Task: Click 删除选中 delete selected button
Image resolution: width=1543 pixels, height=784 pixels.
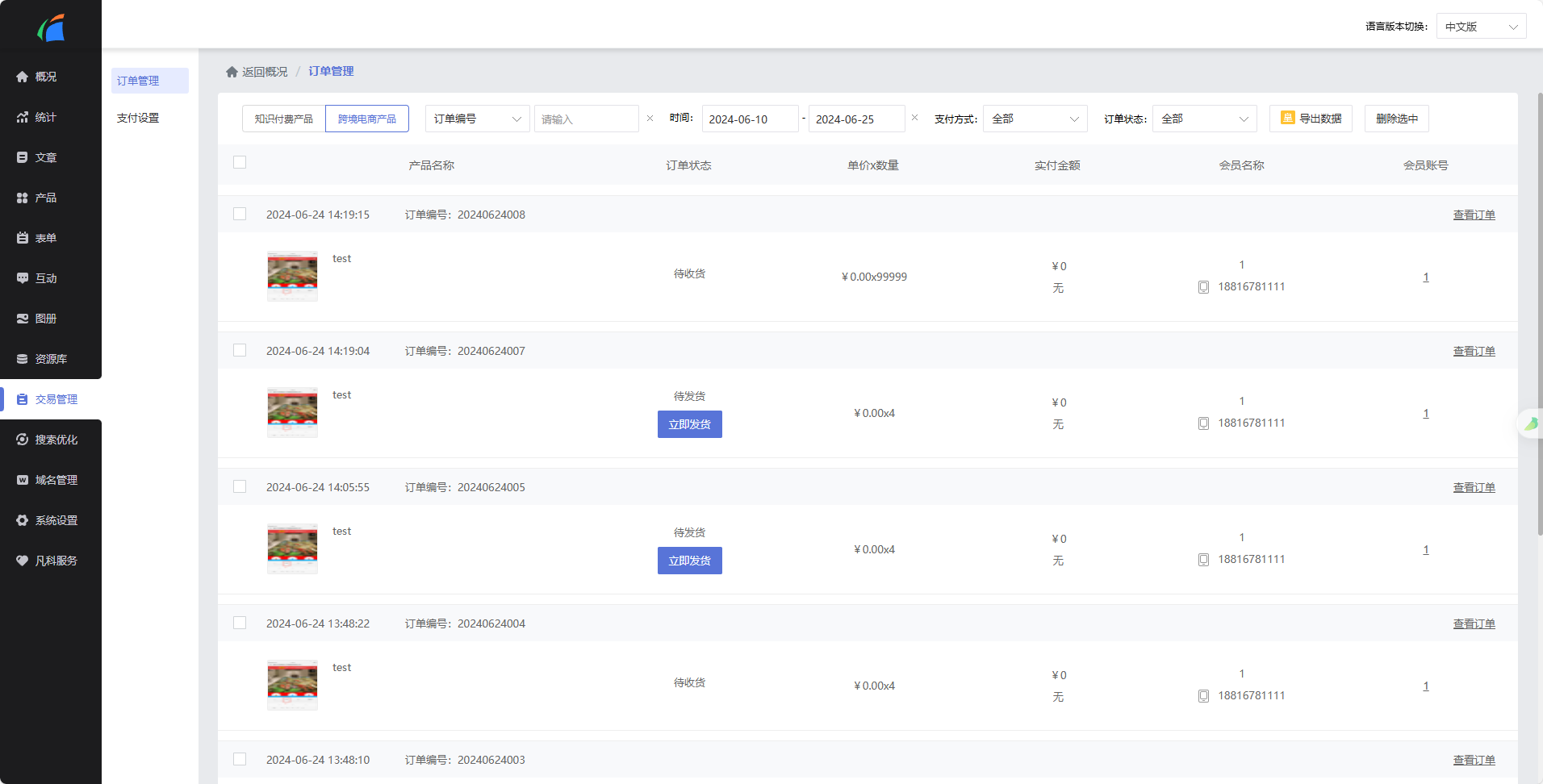Action: coord(1397,119)
